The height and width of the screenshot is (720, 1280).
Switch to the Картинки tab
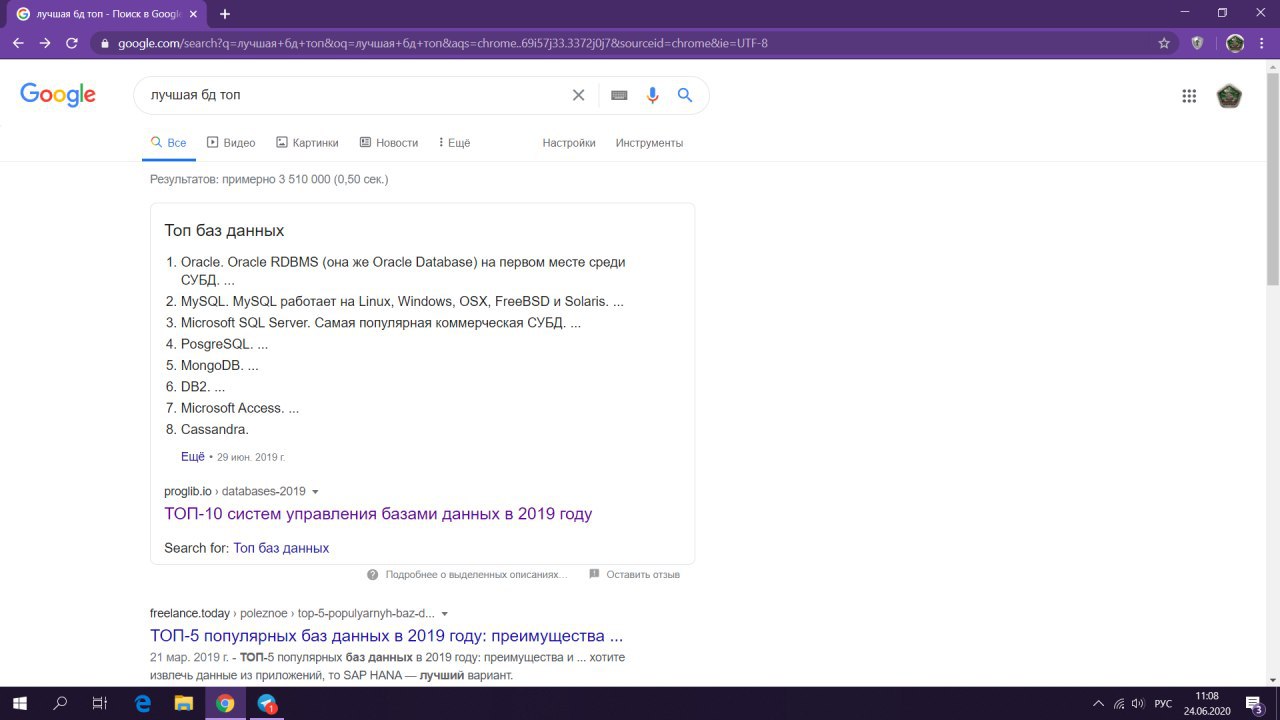click(307, 143)
